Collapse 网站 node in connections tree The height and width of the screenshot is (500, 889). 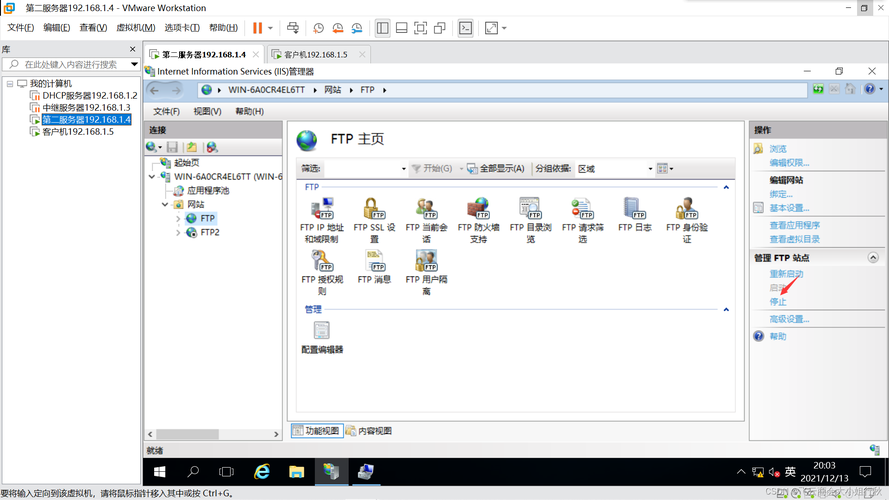click(x=164, y=205)
